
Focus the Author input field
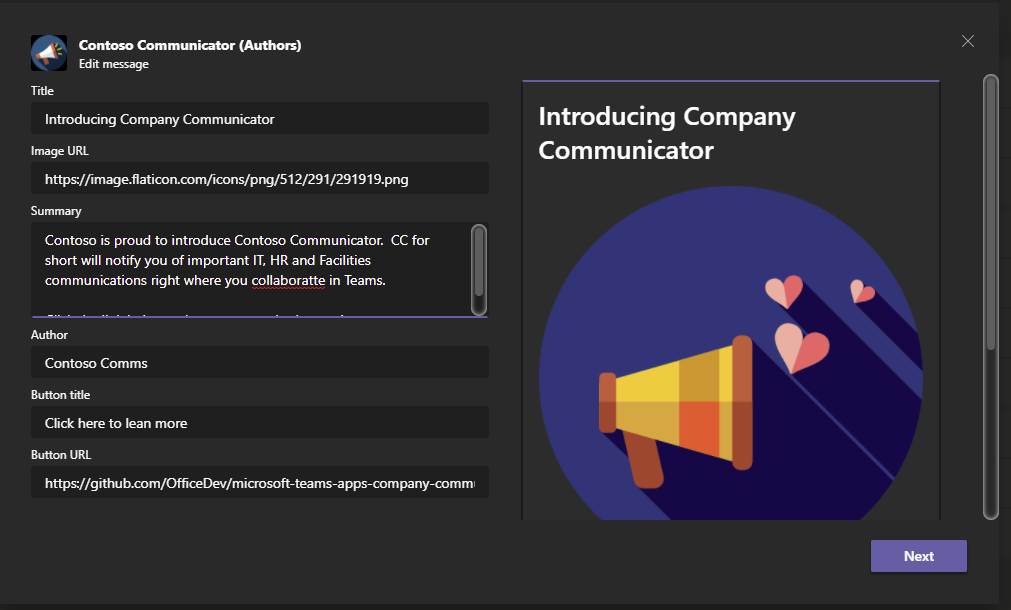(260, 362)
